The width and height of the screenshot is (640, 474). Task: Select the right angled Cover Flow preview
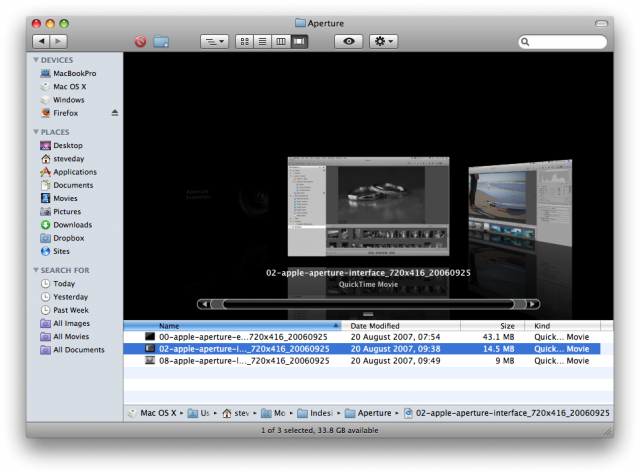coord(520,204)
